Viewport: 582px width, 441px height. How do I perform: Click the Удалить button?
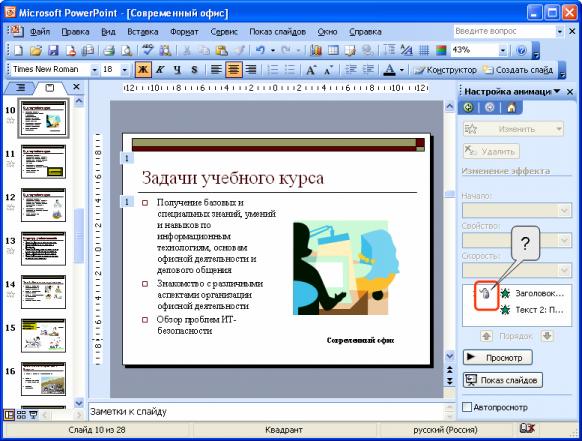tap(491, 151)
